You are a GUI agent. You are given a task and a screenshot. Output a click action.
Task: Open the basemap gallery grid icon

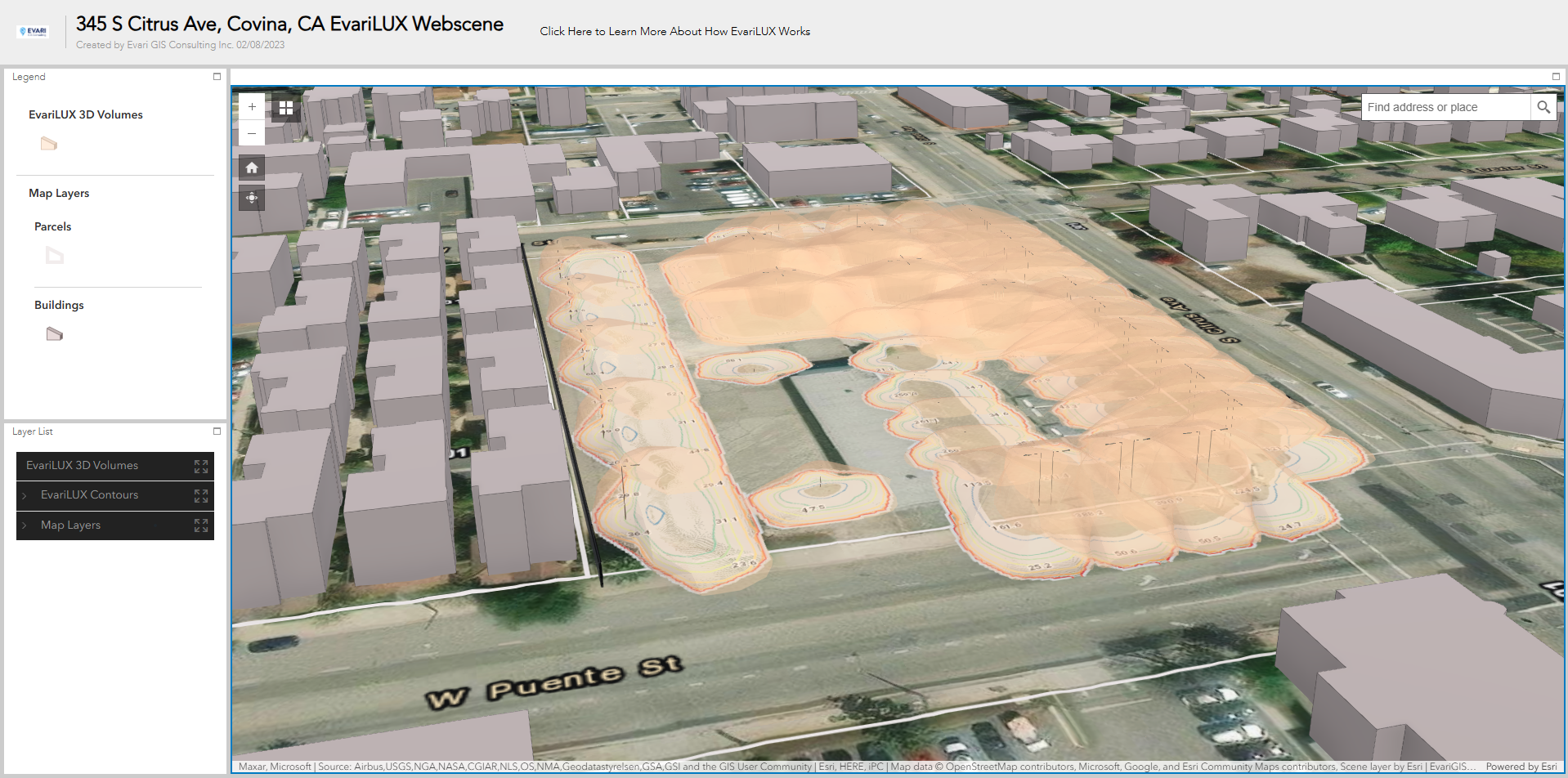tap(285, 107)
